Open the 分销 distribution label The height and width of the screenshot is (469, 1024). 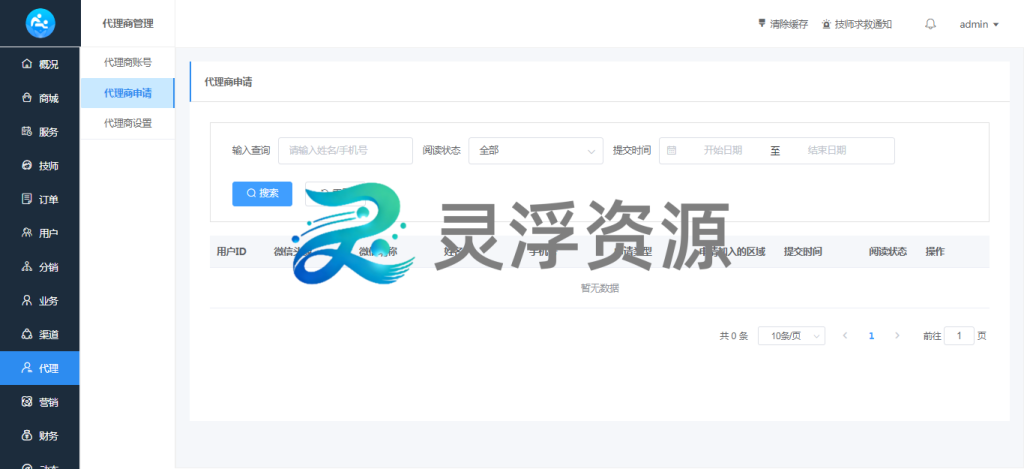pos(49,267)
